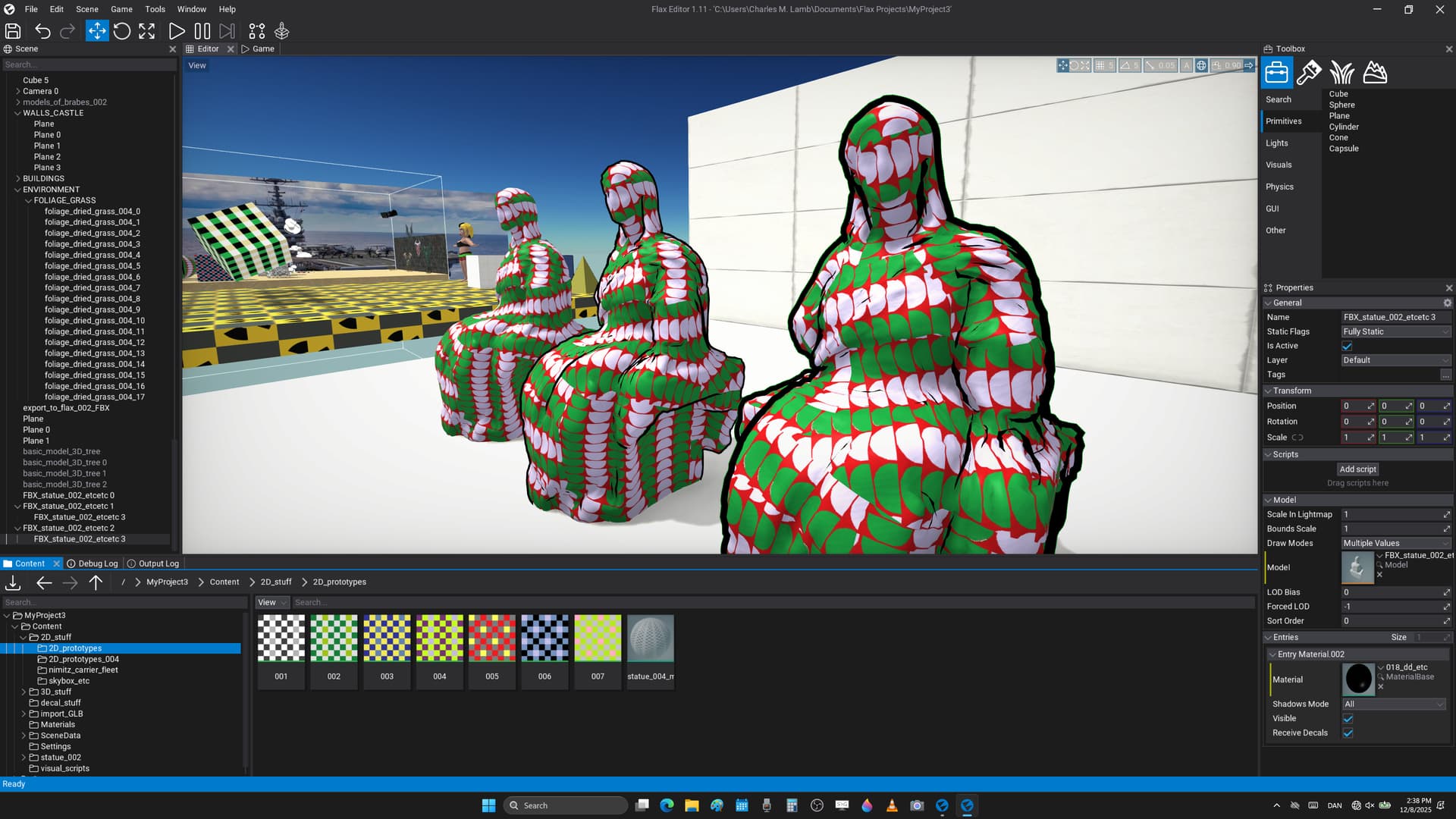
Task: Select the Scale gizmo tool
Action: 147,31
